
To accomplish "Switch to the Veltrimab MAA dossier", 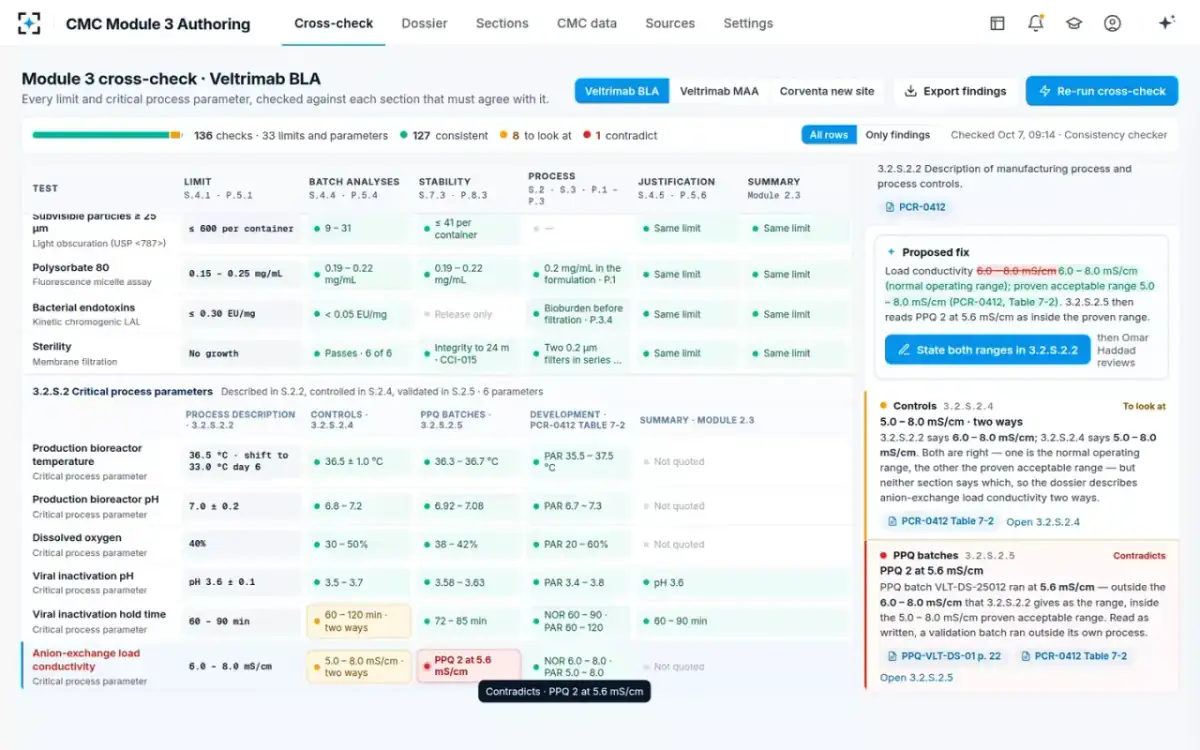I will pyautogui.click(x=719, y=91).
